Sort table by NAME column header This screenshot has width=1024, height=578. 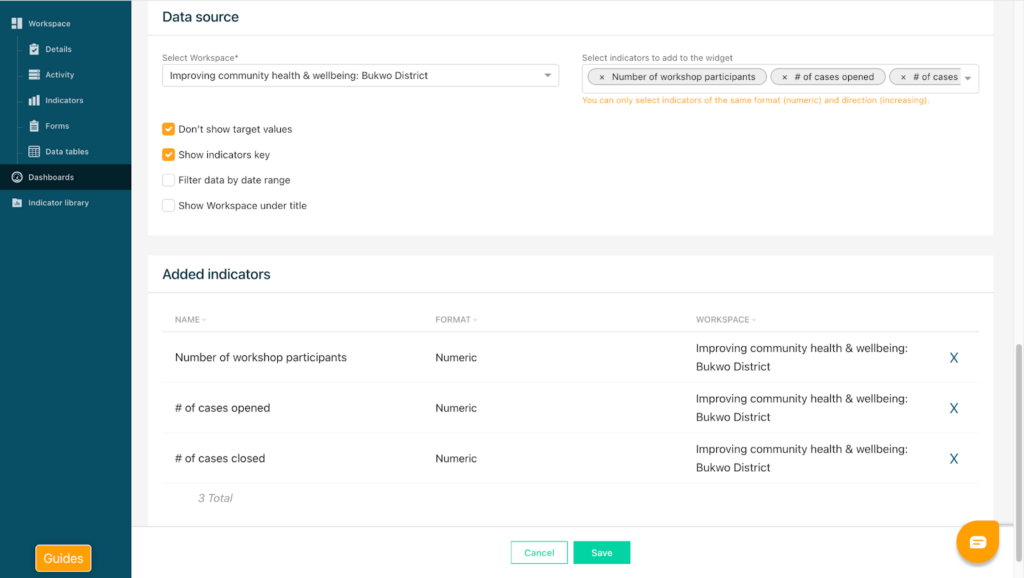pyautogui.click(x=190, y=320)
